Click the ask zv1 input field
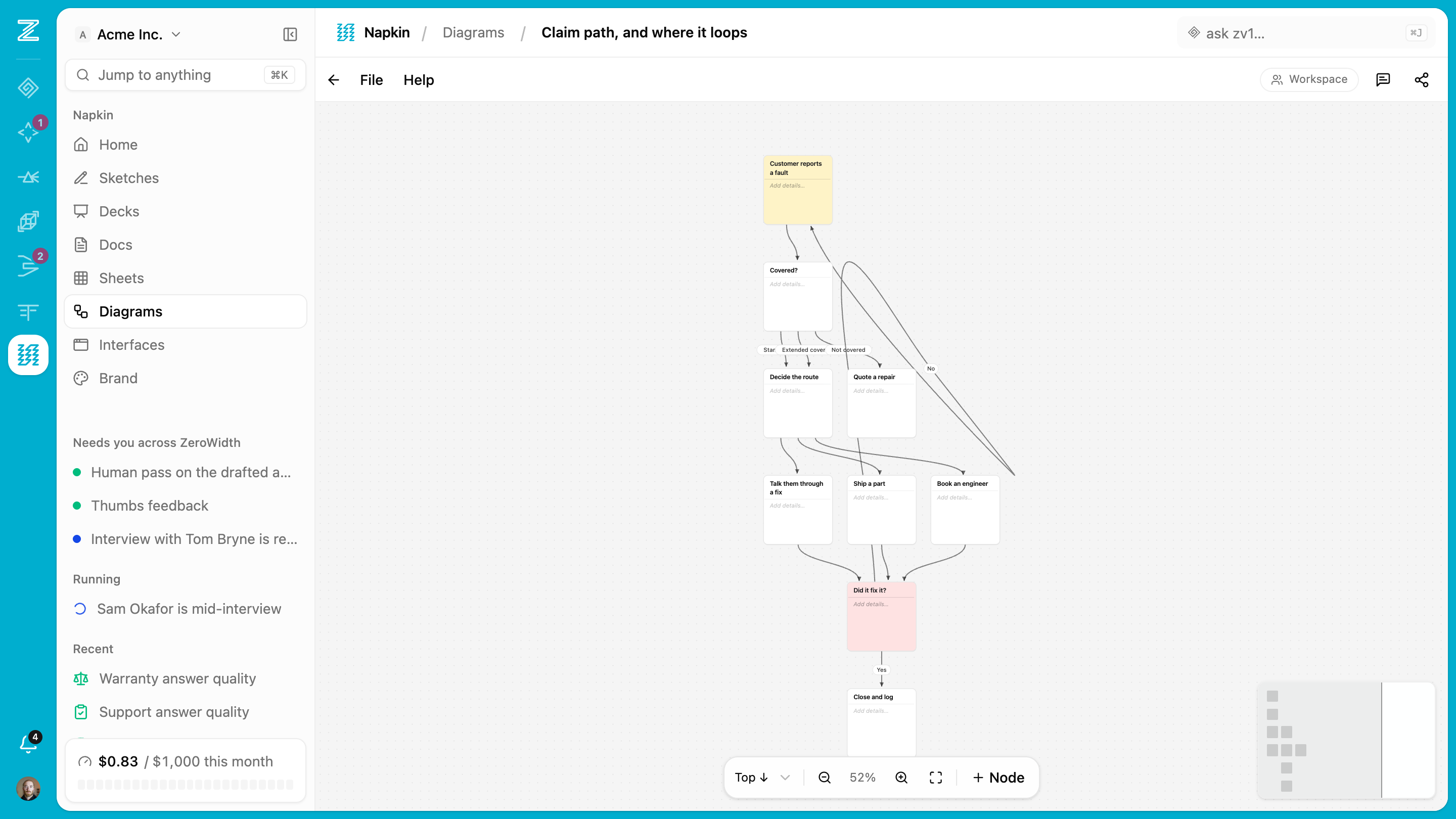 (1306, 33)
